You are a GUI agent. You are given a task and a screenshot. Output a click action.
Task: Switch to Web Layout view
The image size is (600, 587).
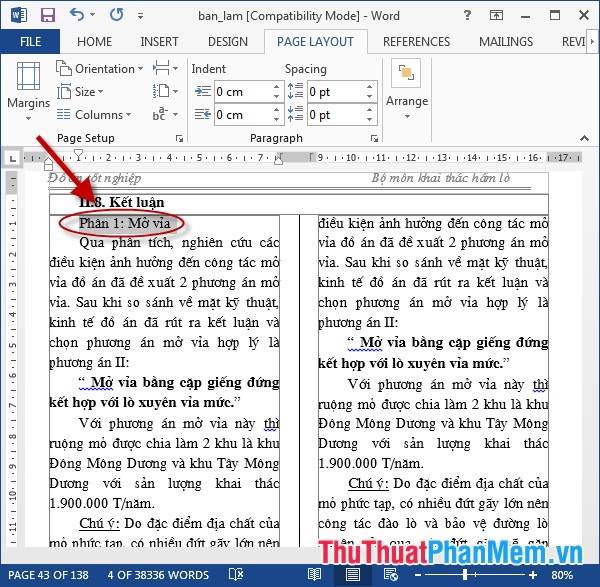391,574
